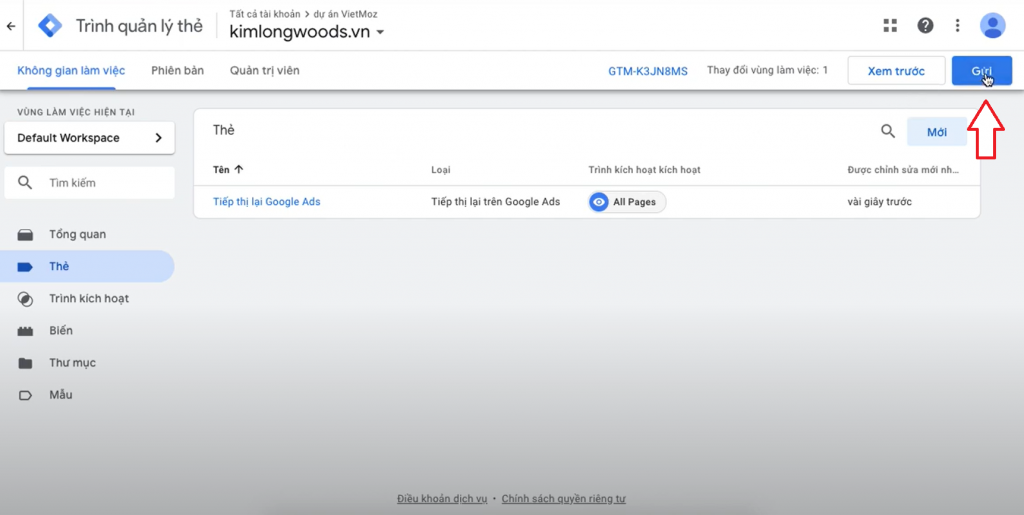This screenshot has height=515, width=1024.
Task: Click the Được chỉnh sửa mới nhất header
Action: click(x=903, y=170)
